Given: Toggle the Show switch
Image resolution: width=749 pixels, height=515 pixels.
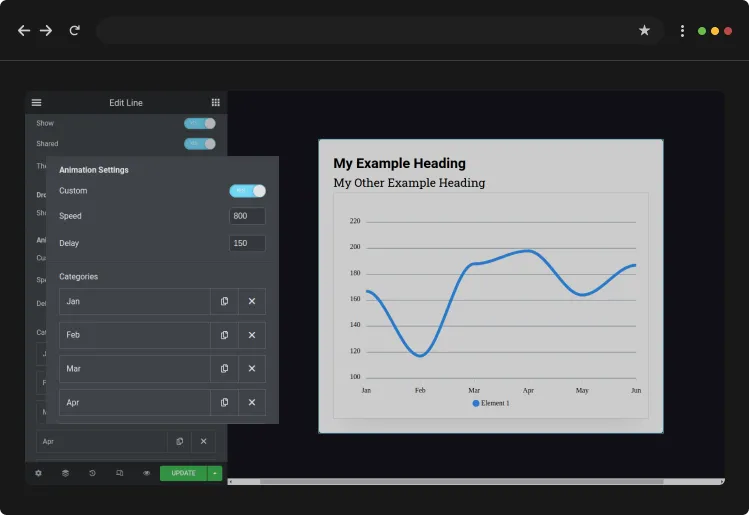Looking at the screenshot, I should click(200, 123).
